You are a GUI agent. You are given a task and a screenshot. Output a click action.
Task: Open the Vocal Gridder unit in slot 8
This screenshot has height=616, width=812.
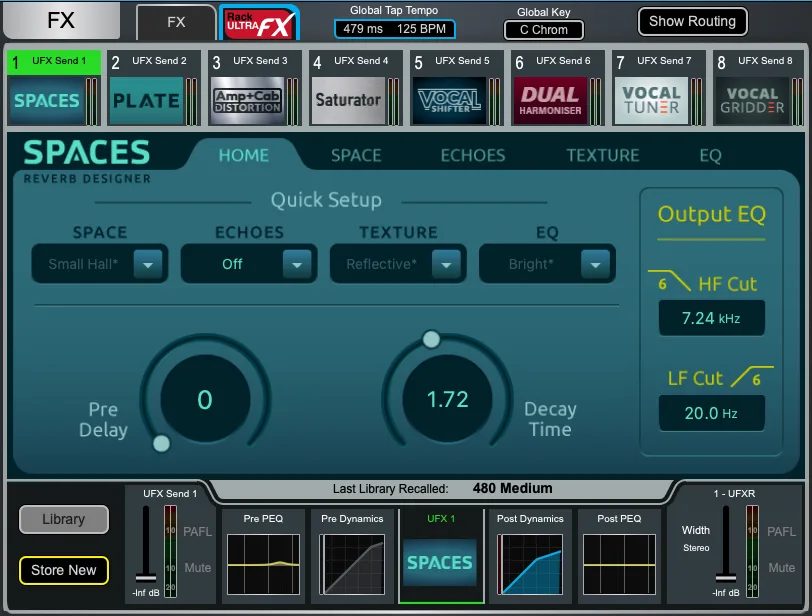(752, 100)
